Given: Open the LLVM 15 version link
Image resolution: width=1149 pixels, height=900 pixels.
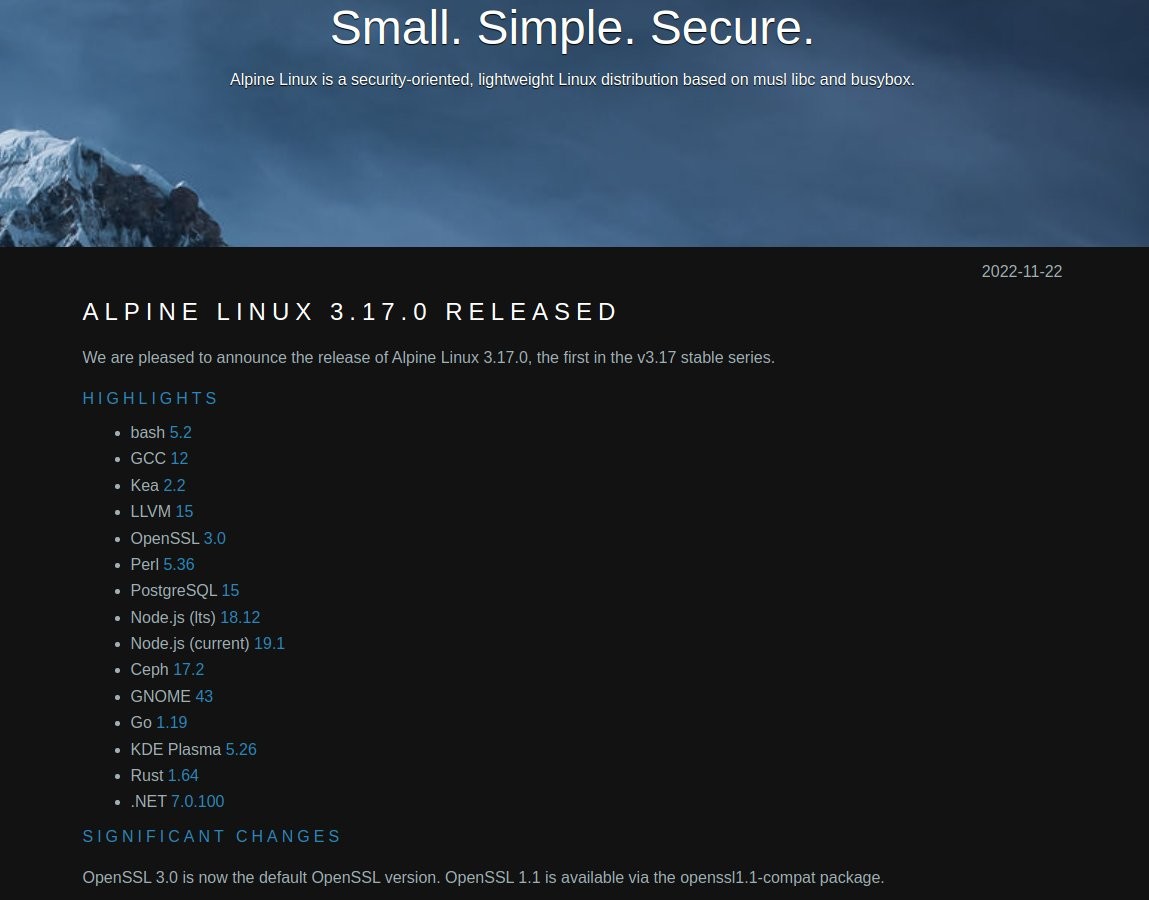Looking at the screenshot, I should pos(184,512).
